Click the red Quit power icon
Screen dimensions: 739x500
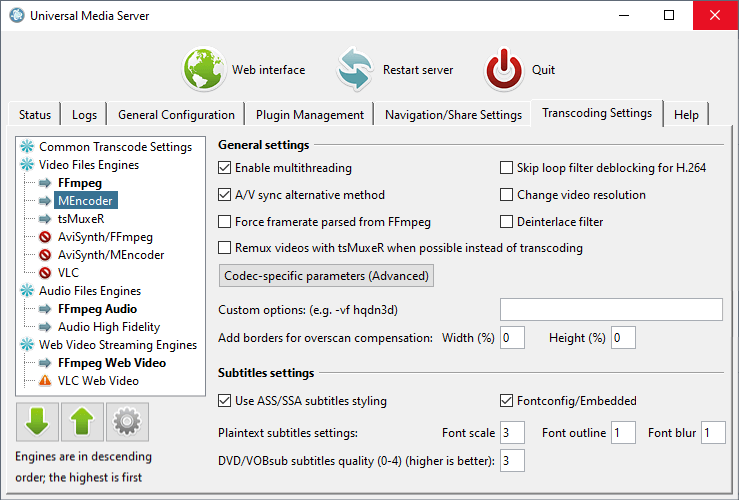pos(504,69)
